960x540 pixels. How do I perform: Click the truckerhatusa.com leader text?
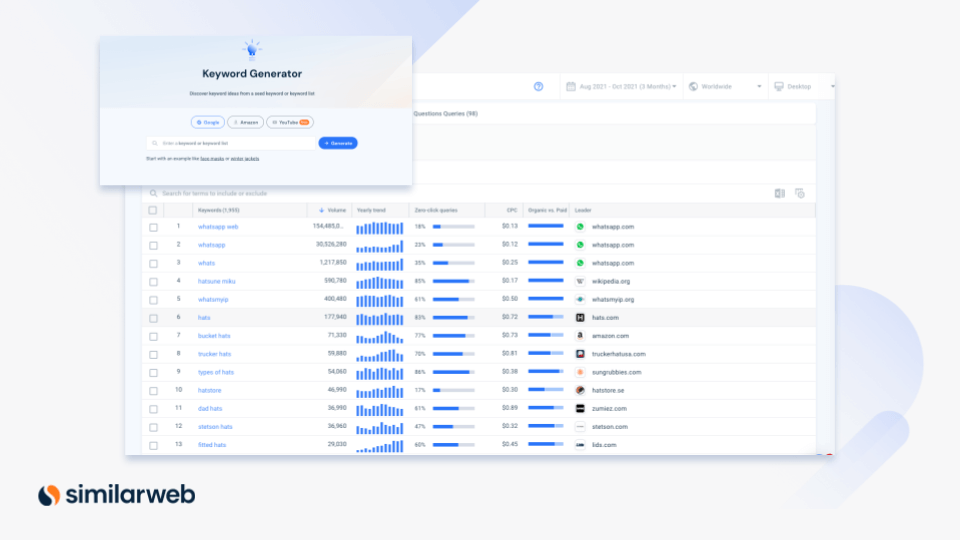click(x=618, y=354)
